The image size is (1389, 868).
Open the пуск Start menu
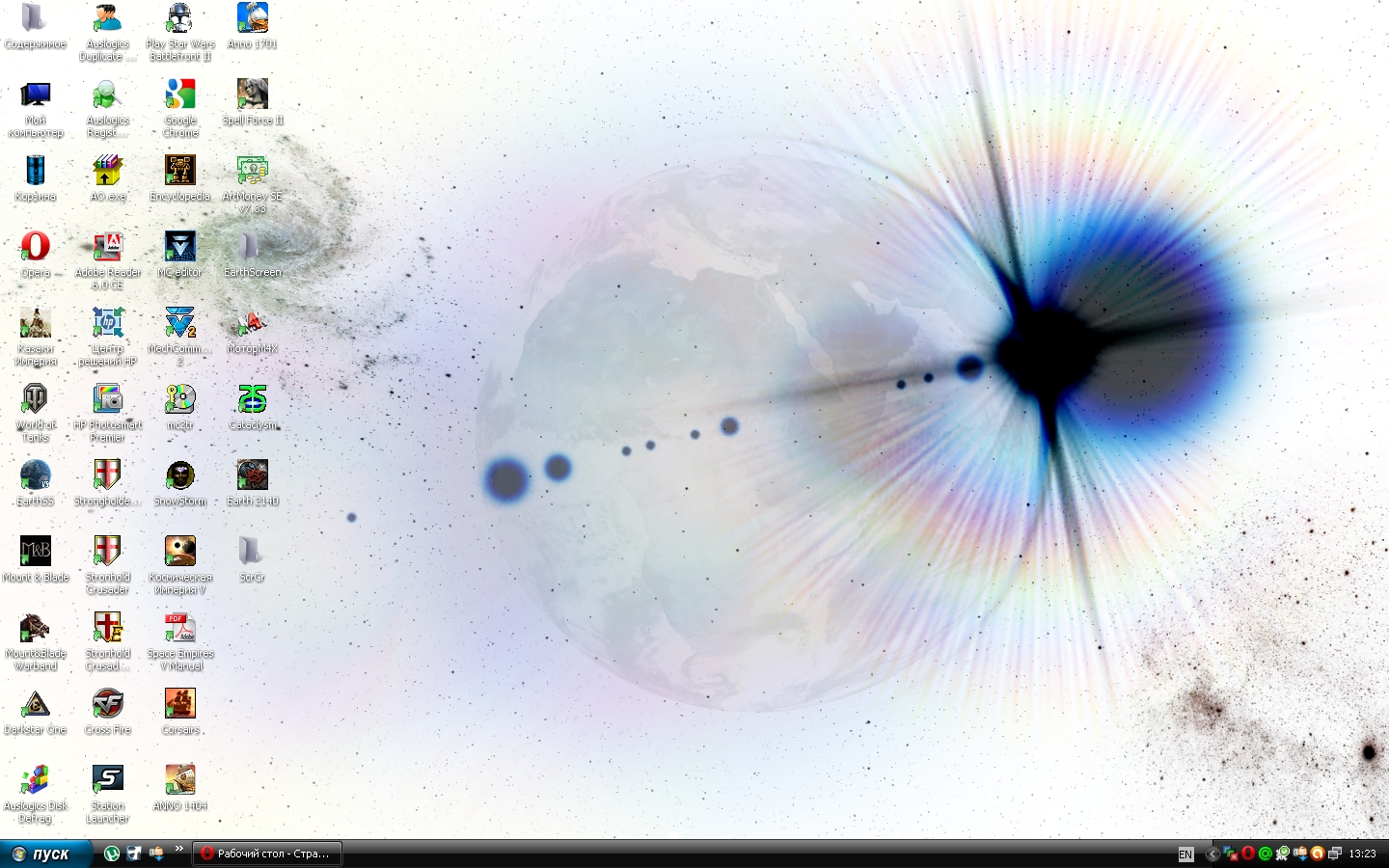click(x=45, y=854)
